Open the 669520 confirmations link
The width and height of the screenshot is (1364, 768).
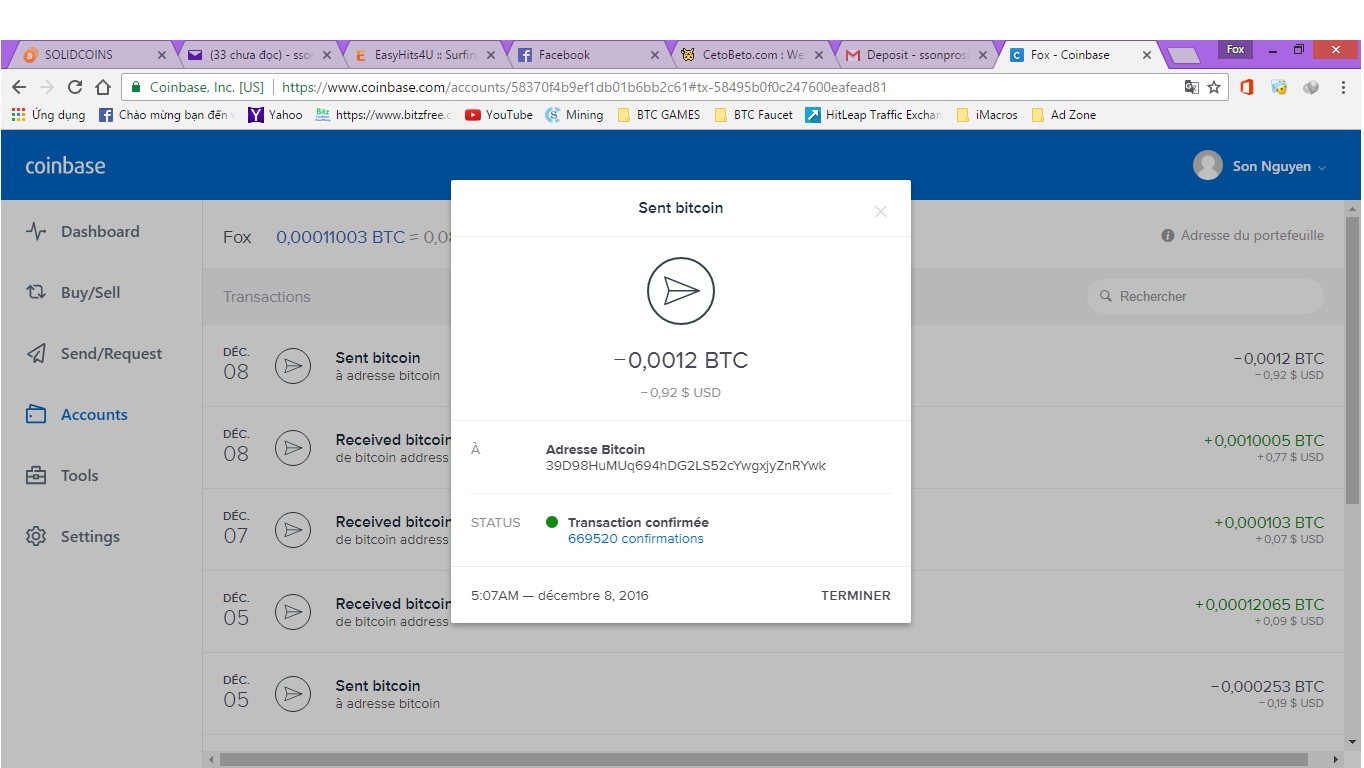point(636,539)
